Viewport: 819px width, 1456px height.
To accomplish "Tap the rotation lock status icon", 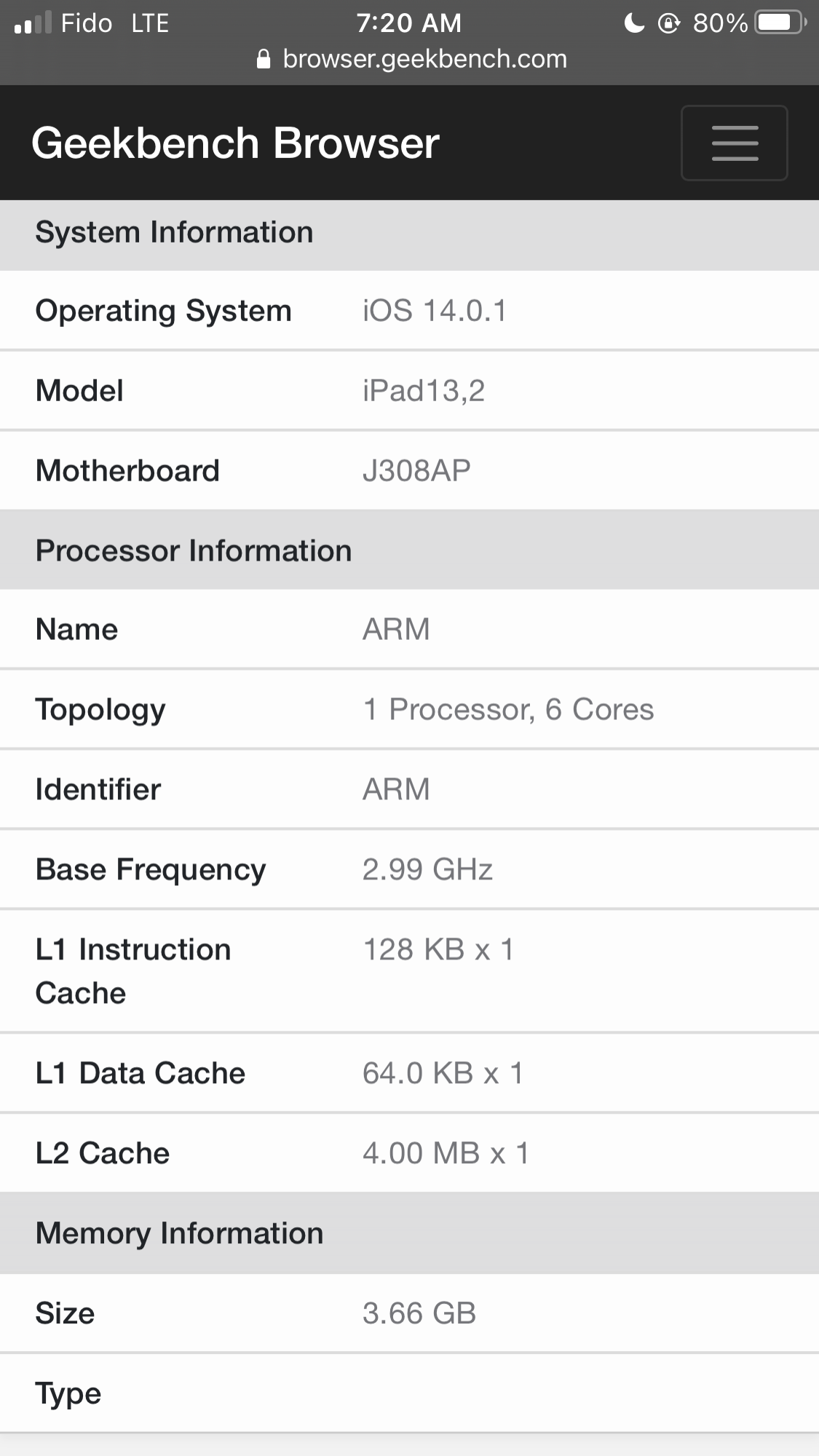I will point(668,23).
